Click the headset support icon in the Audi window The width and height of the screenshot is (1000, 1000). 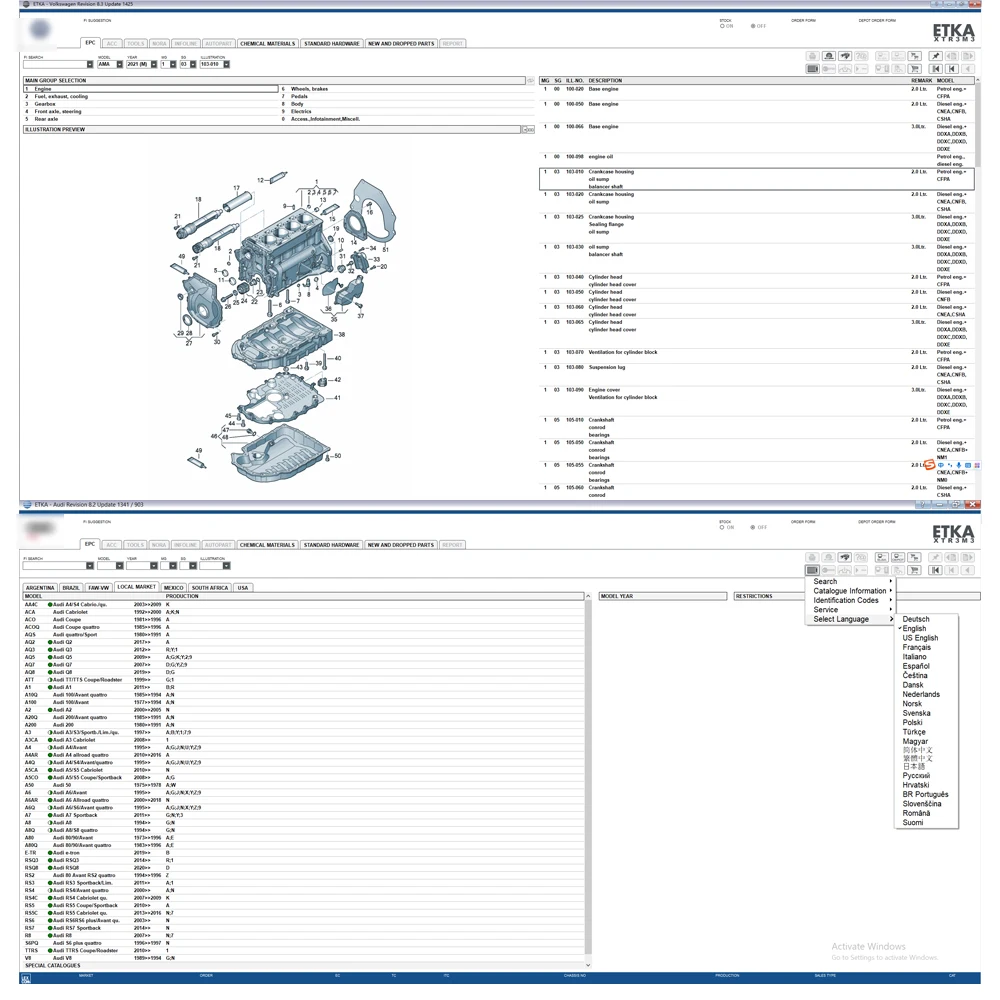coord(828,557)
